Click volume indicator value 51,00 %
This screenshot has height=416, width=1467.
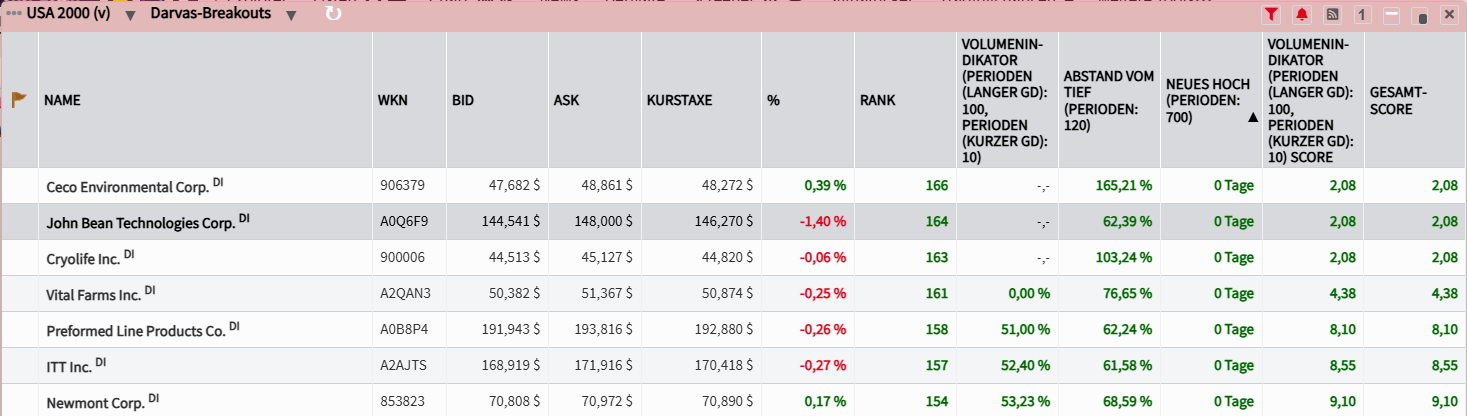click(1024, 330)
